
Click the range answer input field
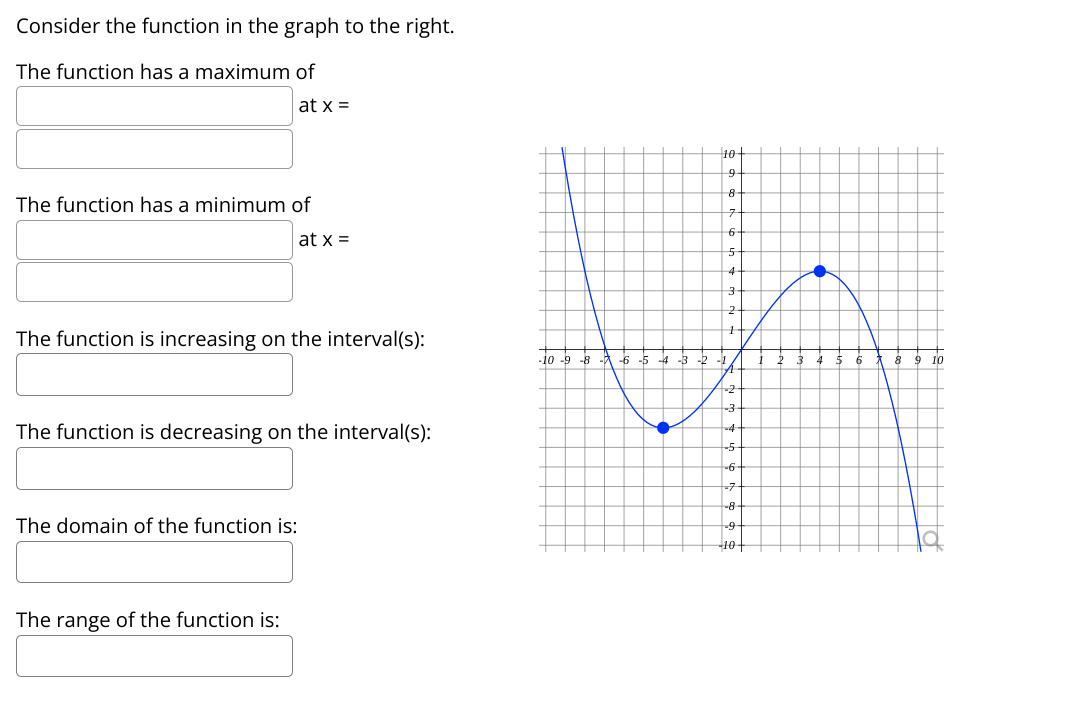click(154, 655)
